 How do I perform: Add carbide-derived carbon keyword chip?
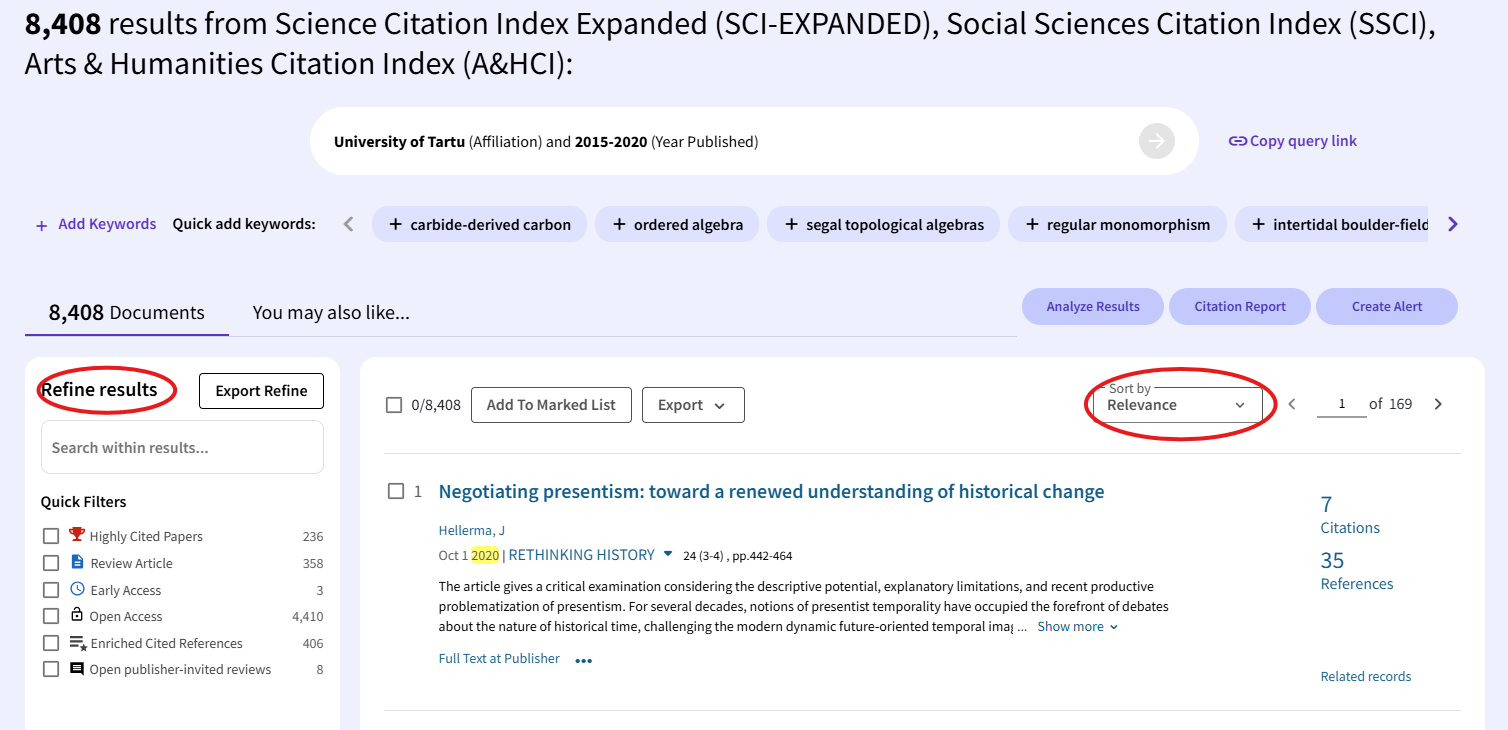tap(480, 225)
